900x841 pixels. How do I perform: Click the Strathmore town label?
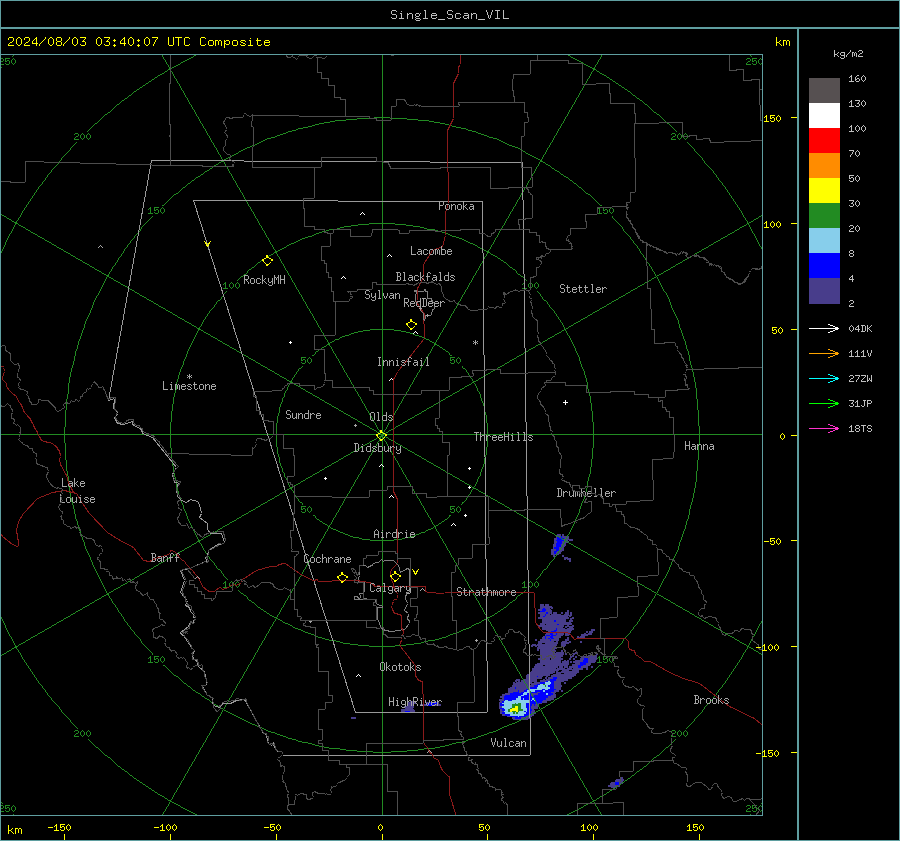click(x=486, y=592)
